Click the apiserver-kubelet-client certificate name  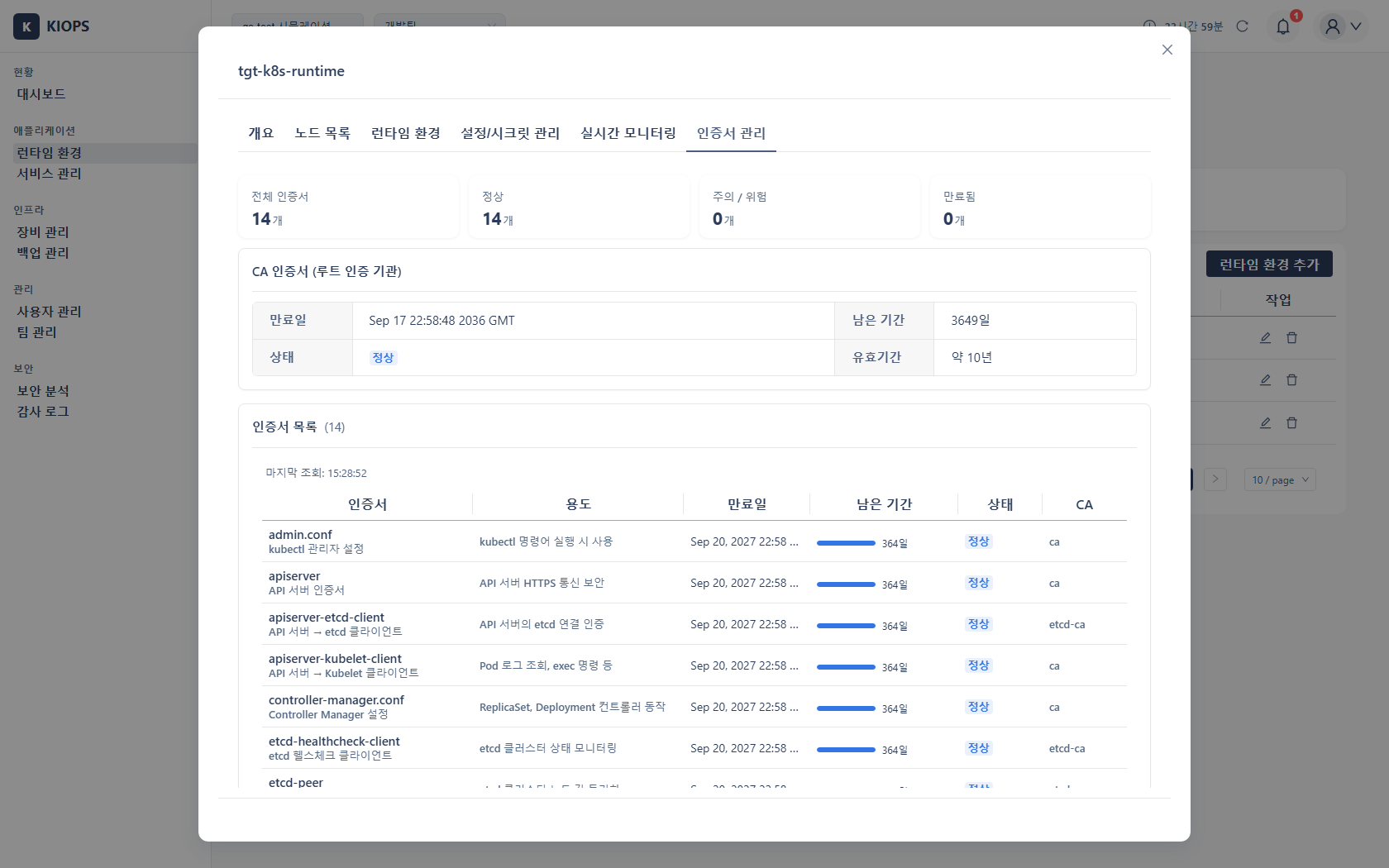pyautogui.click(x=335, y=659)
